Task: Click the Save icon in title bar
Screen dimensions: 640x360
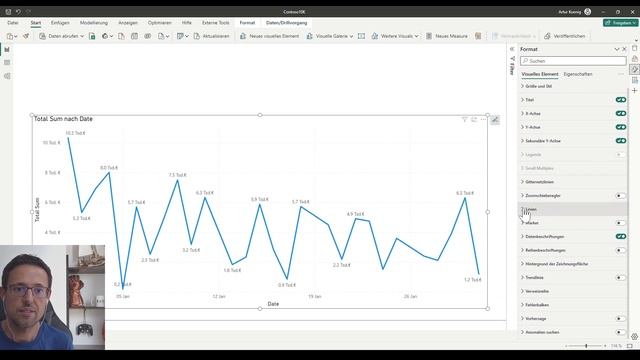Action: point(8,12)
